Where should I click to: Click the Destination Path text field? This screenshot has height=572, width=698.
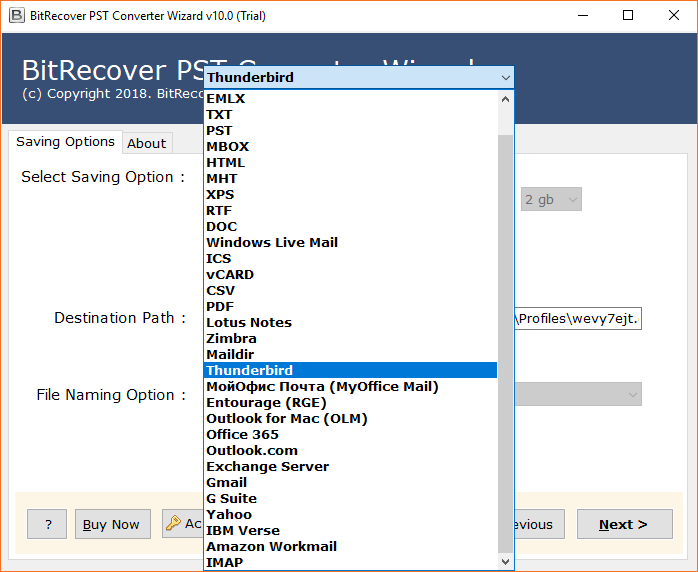click(578, 319)
